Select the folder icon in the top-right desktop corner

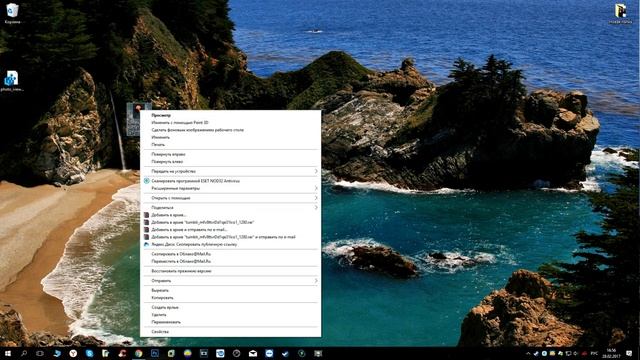[x=620, y=13]
